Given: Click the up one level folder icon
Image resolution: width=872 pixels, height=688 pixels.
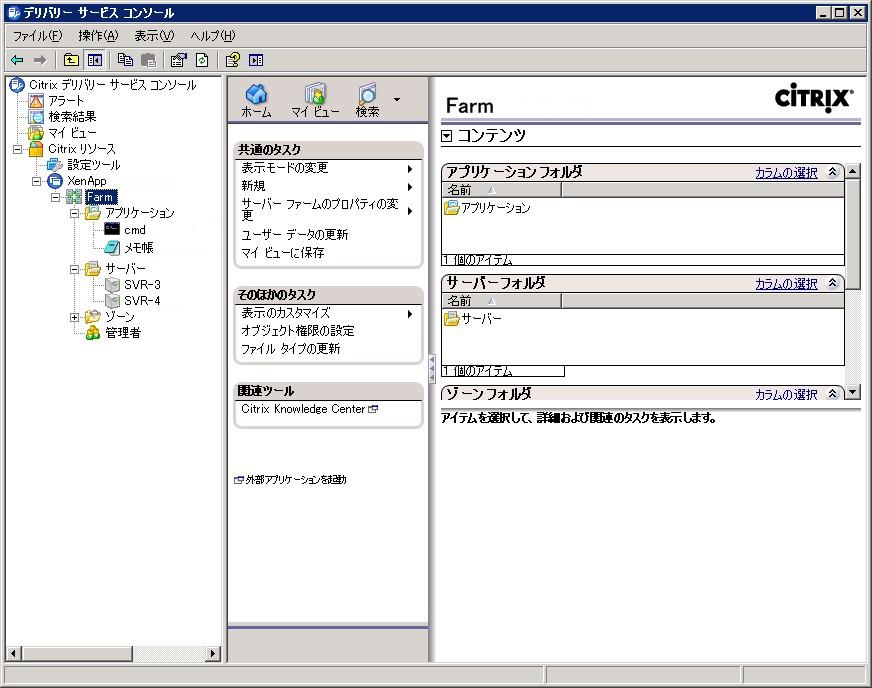Looking at the screenshot, I should click(71, 60).
